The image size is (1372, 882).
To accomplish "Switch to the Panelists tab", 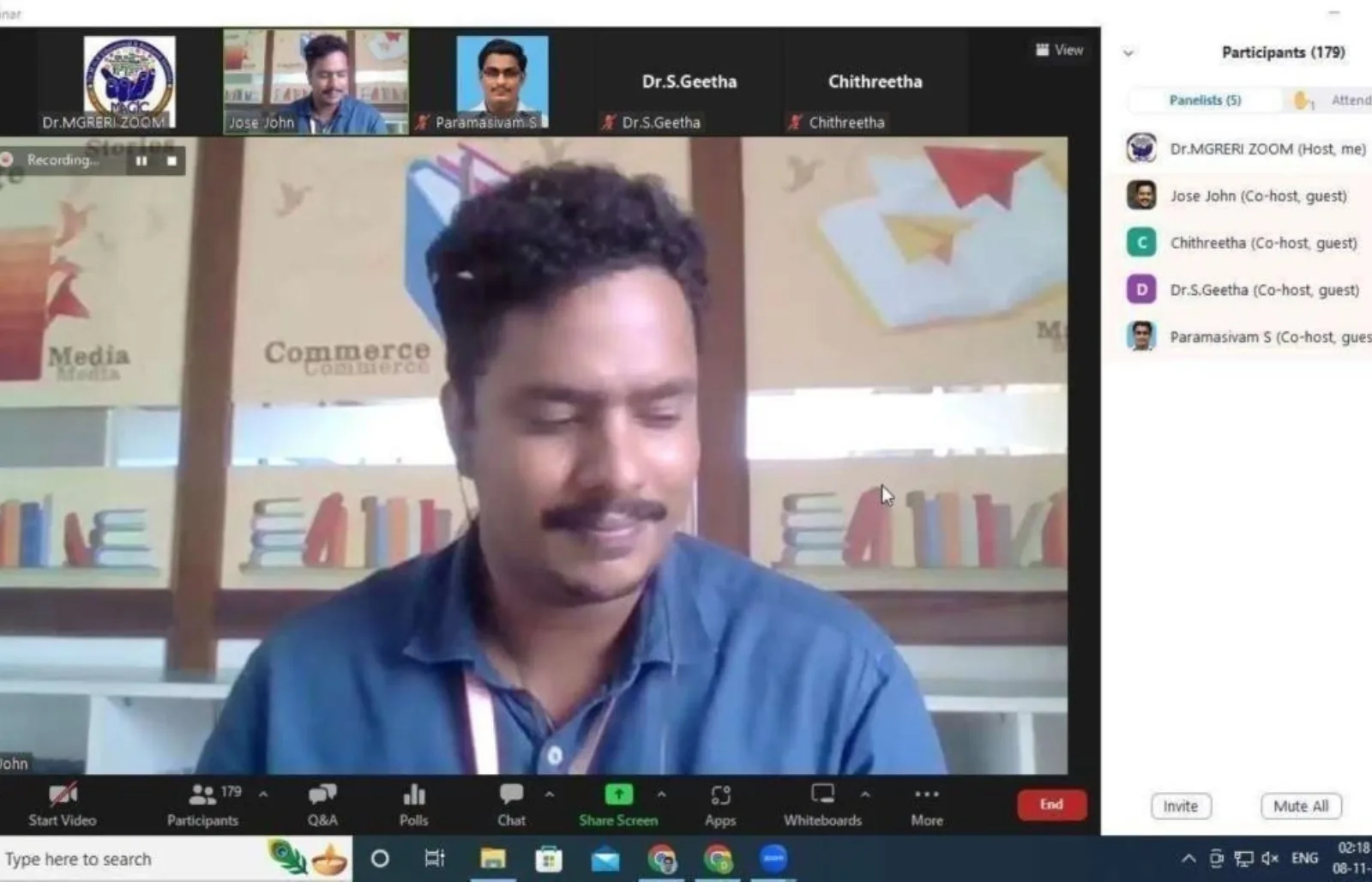I will pyautogui.click(x=1205, y=100).
